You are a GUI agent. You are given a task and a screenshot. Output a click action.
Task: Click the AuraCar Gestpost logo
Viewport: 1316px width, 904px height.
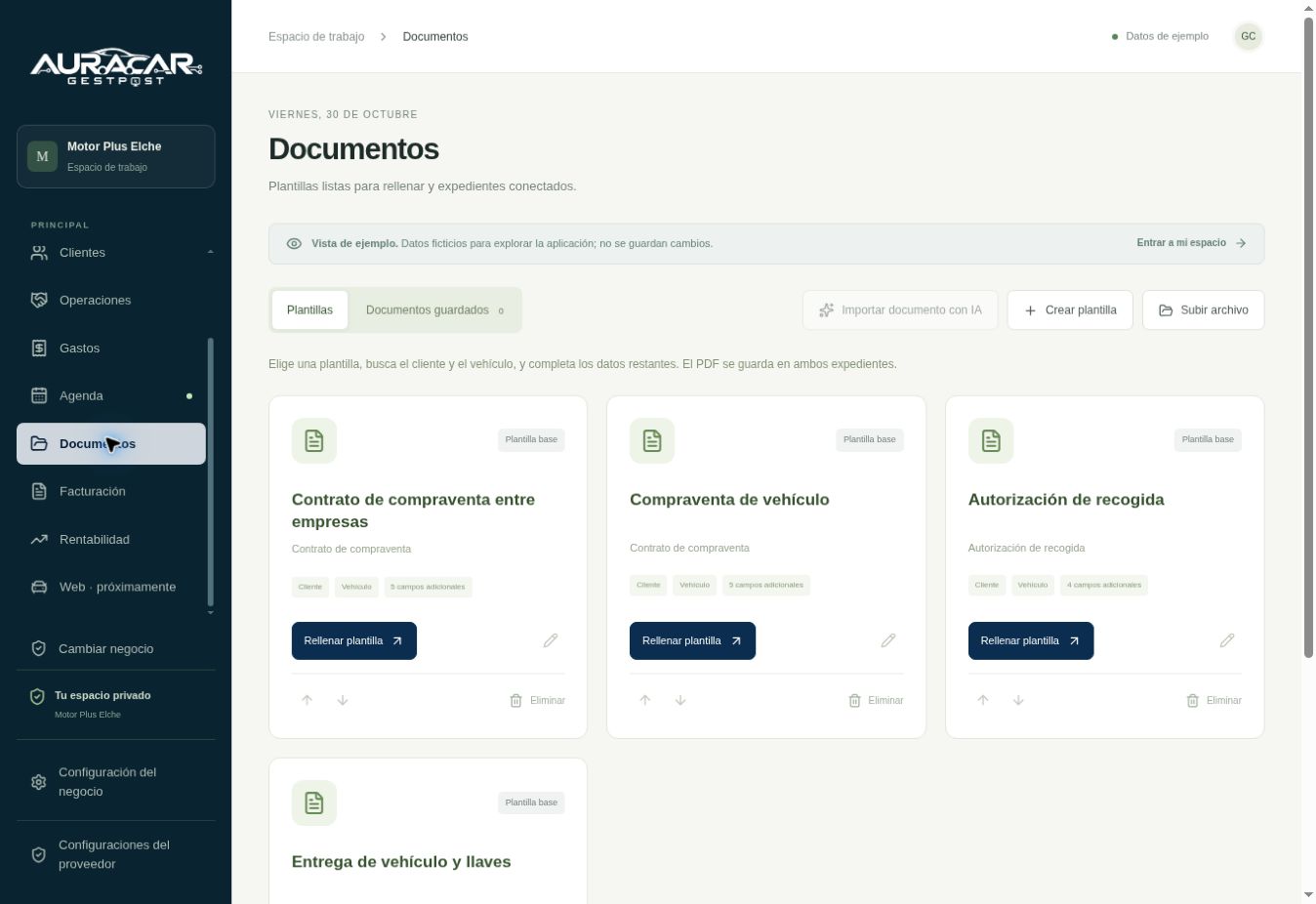click(116, 67)
